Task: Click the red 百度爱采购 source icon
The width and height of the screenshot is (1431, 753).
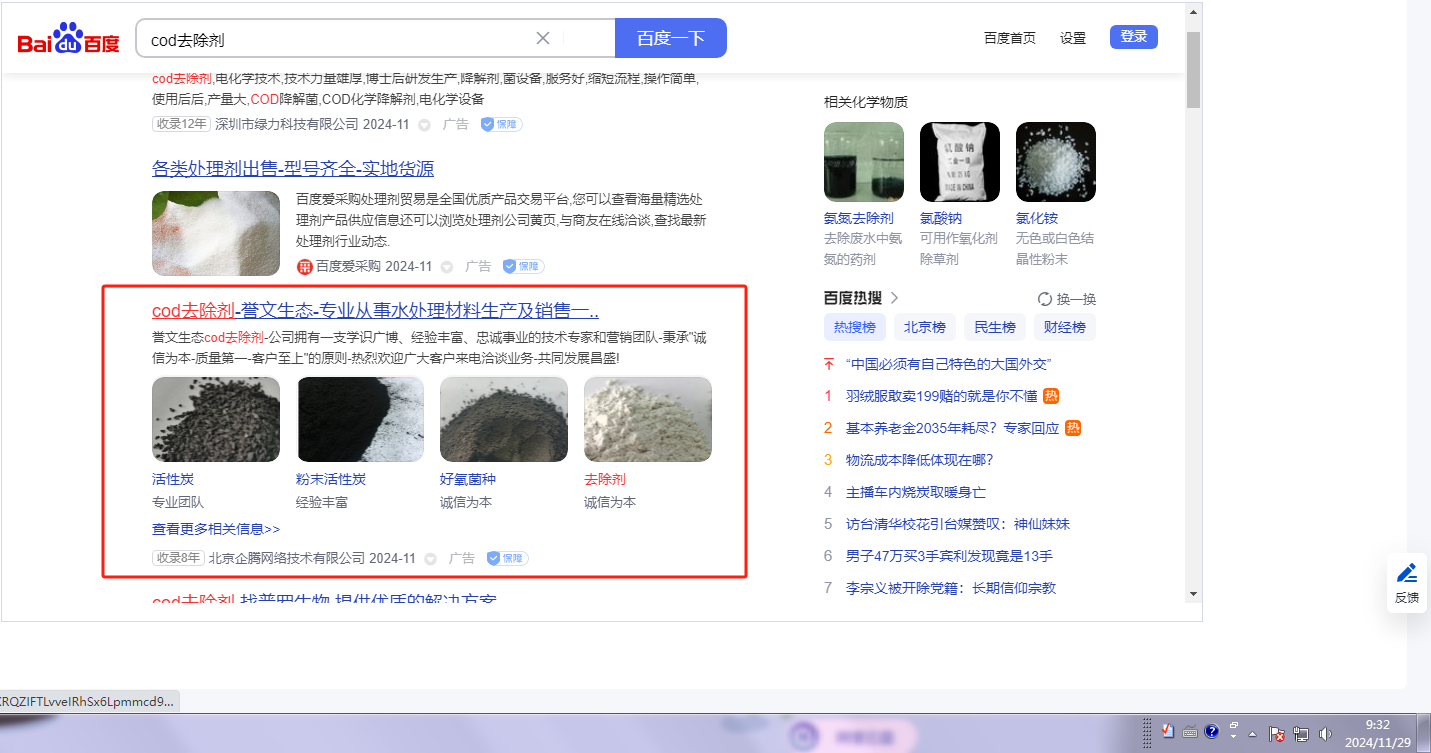Action: point(305,267)
